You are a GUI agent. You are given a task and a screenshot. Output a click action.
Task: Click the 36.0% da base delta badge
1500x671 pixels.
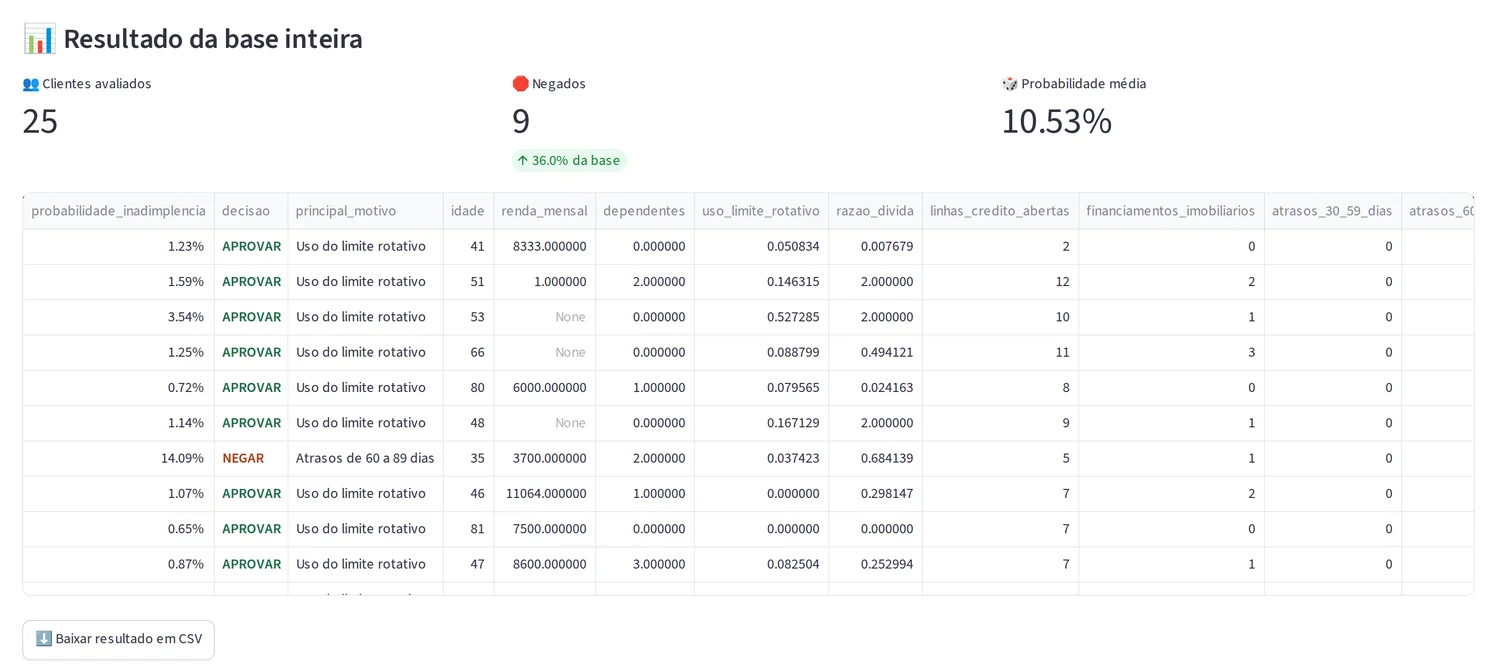point(569,160)
